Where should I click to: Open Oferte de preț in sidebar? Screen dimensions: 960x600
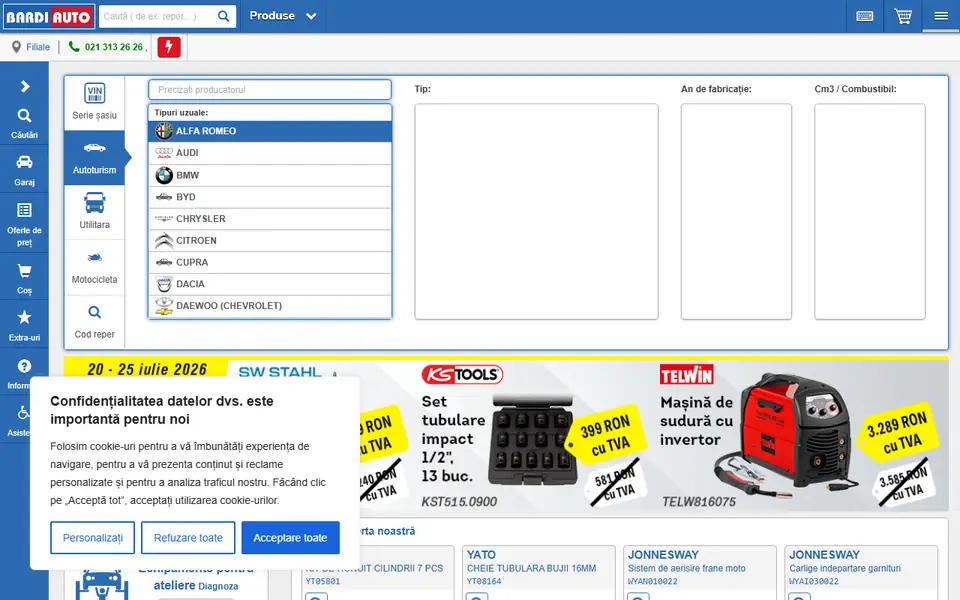[24, 224]
